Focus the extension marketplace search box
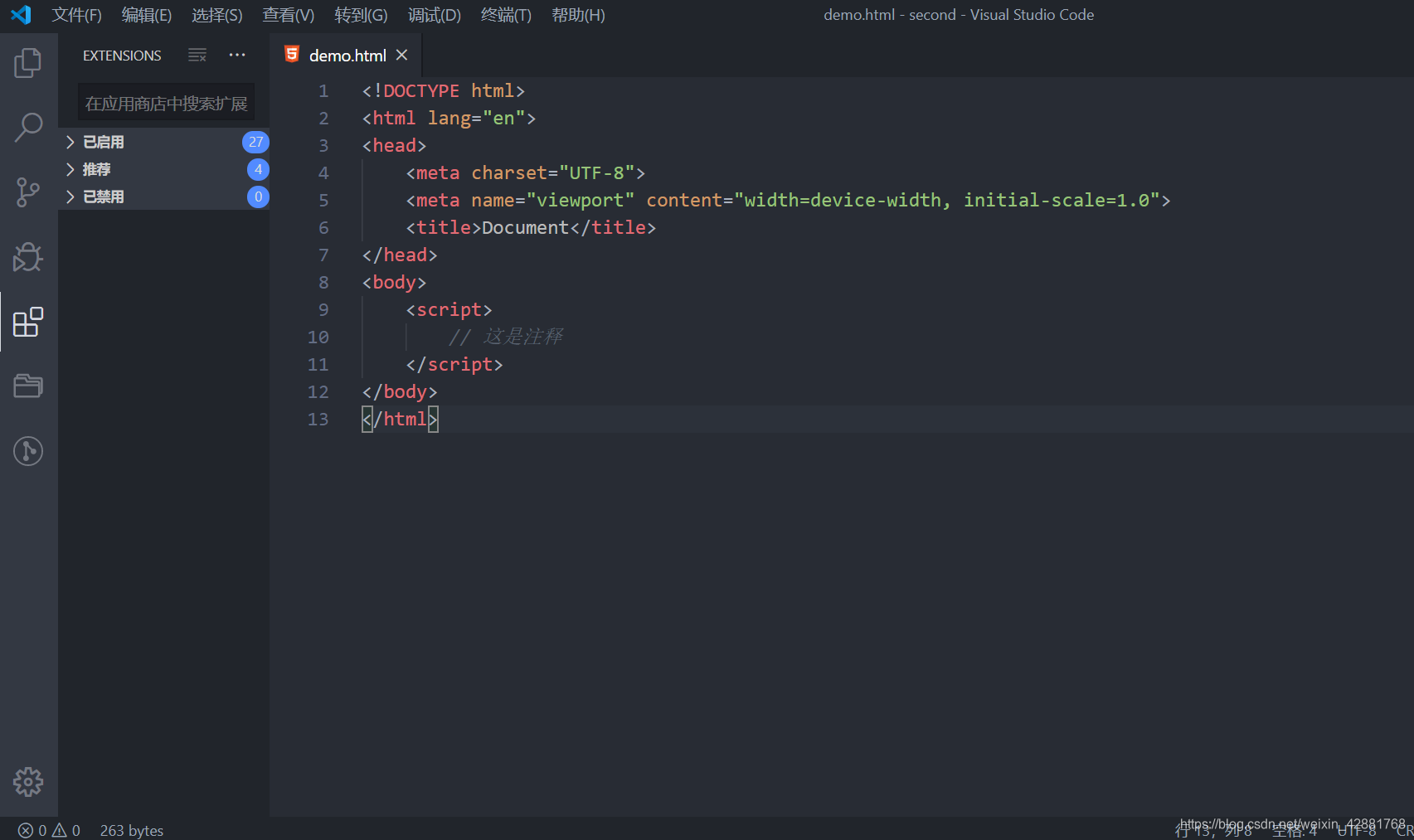Screen dimensions: 1414x840 (x=166, y=104)
